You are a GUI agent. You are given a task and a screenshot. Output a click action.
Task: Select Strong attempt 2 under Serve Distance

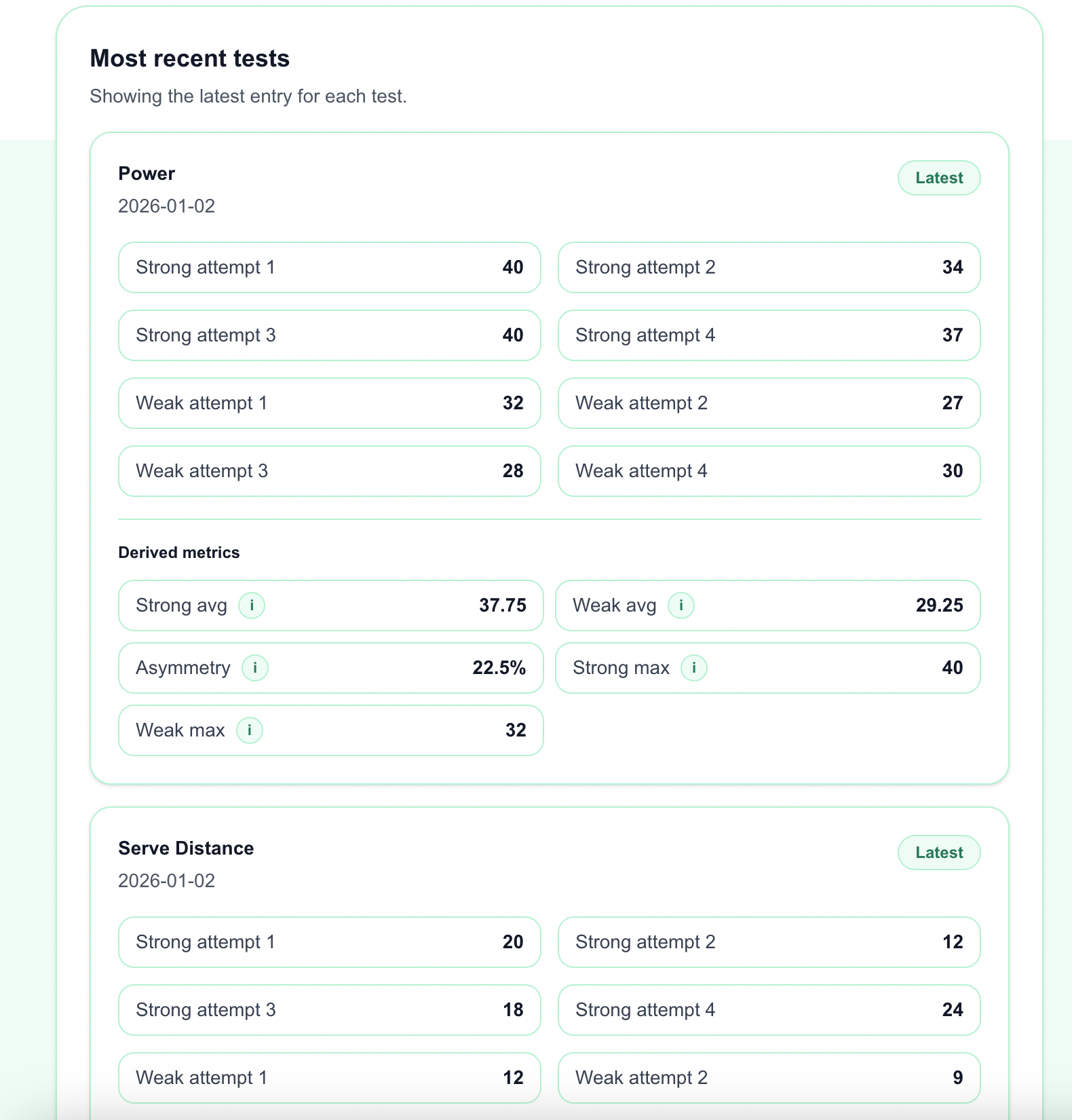tap(768, 942)
